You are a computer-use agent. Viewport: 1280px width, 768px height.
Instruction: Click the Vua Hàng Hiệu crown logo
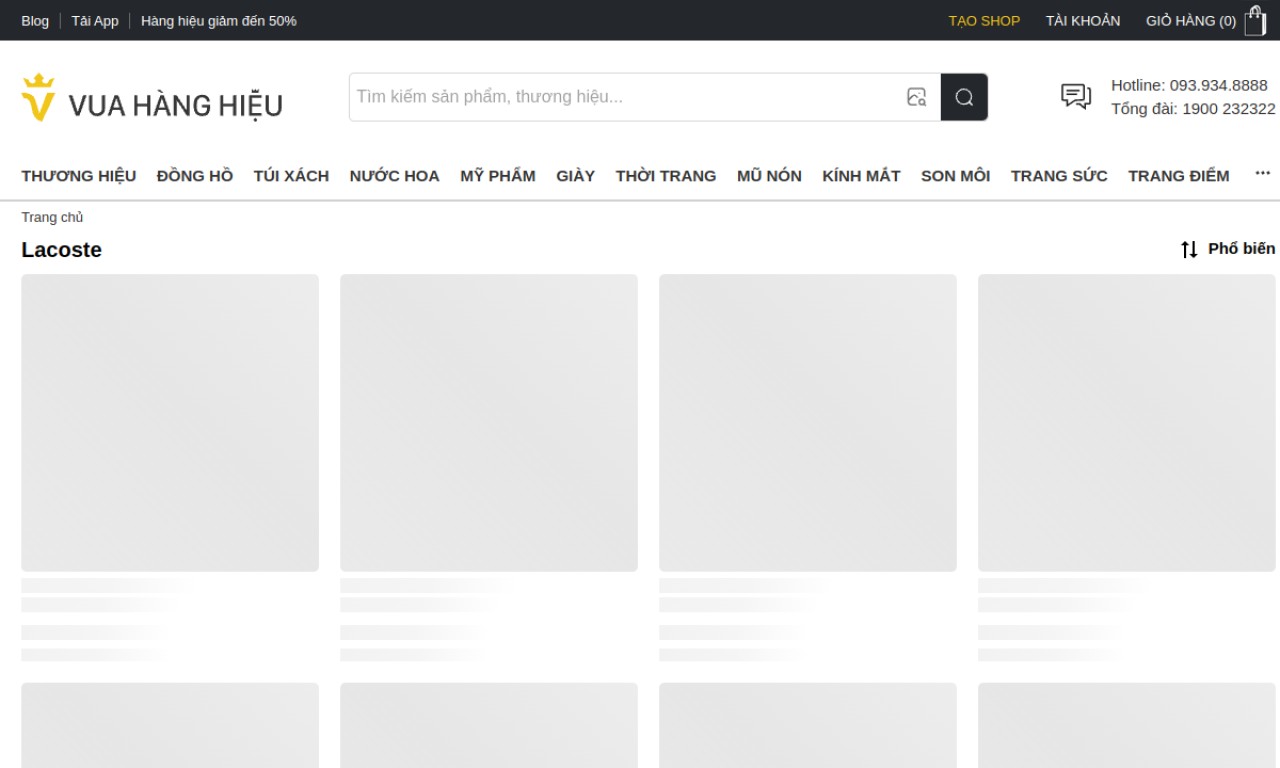click(x=39, y=98)
